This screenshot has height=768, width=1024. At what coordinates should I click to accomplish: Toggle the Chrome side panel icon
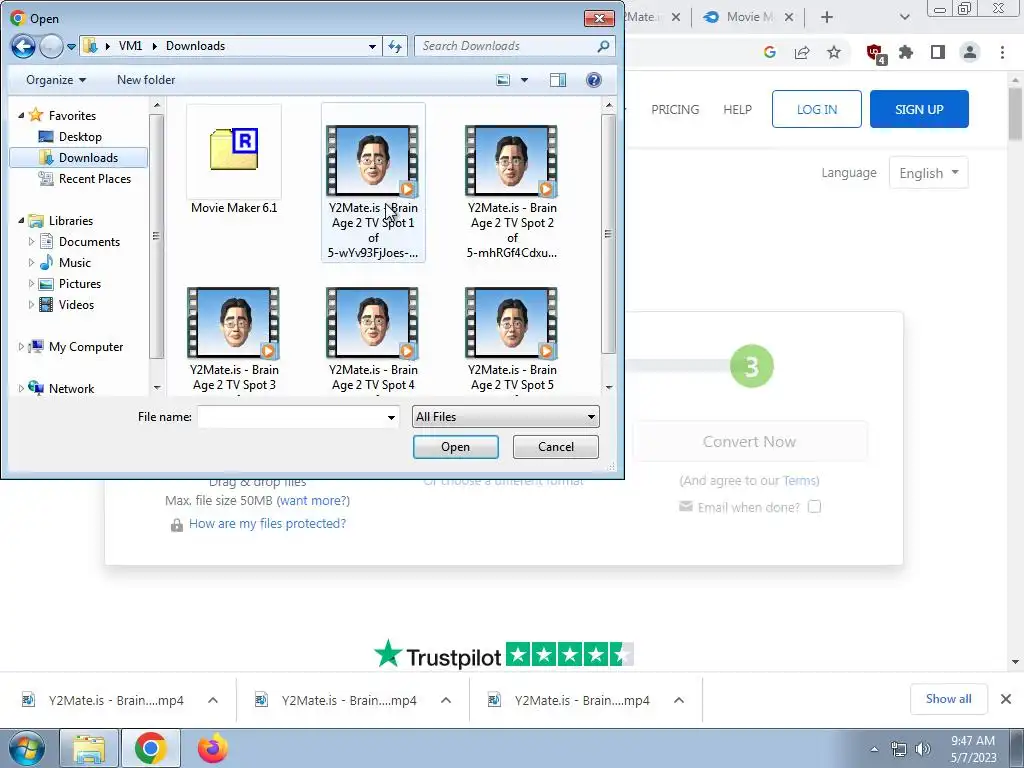[938, 52]
